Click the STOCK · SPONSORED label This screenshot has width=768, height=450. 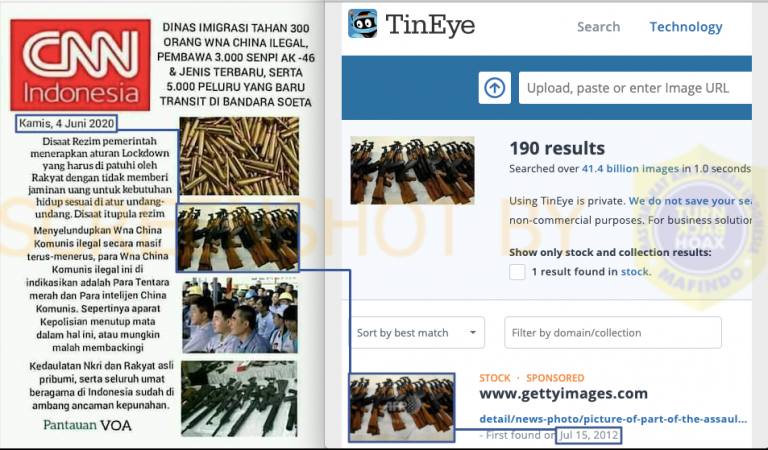click(531, 378)
